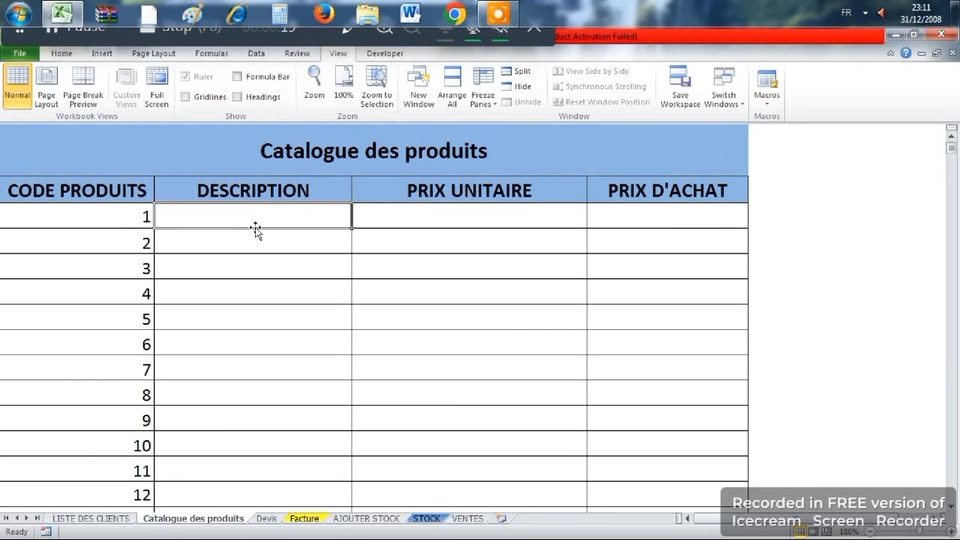The height and width of the screenshot is (540, 960).
Task: Open a New Window
Action: [419, 86]
